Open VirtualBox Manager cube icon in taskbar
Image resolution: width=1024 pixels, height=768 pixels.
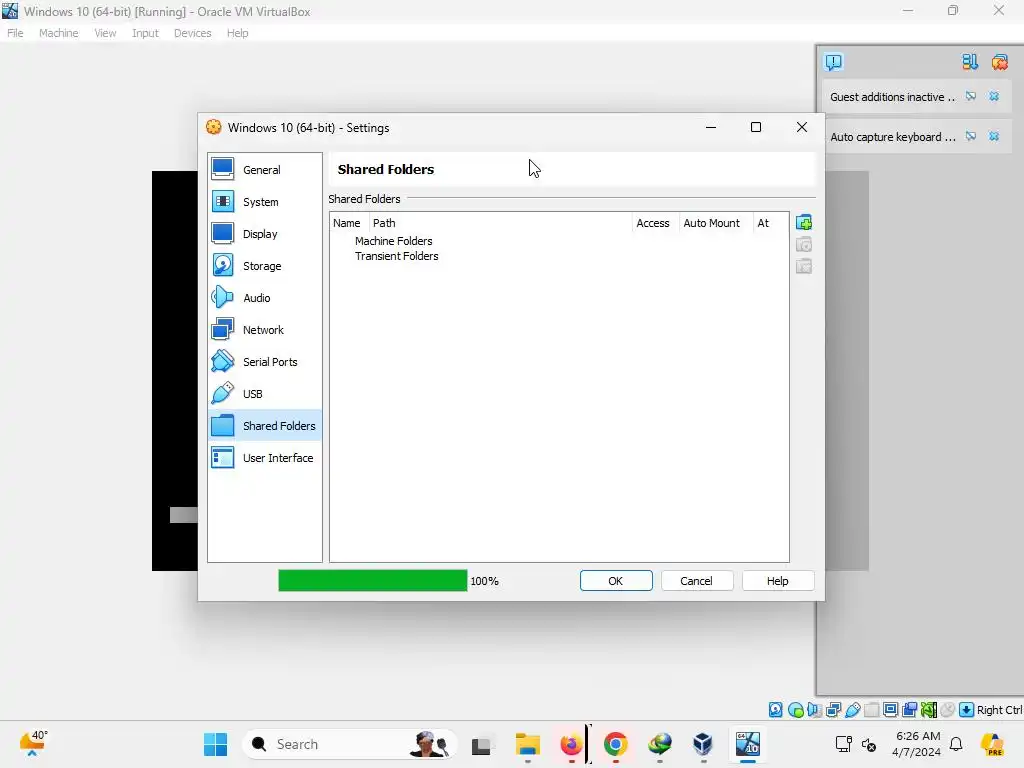(703, 744)
